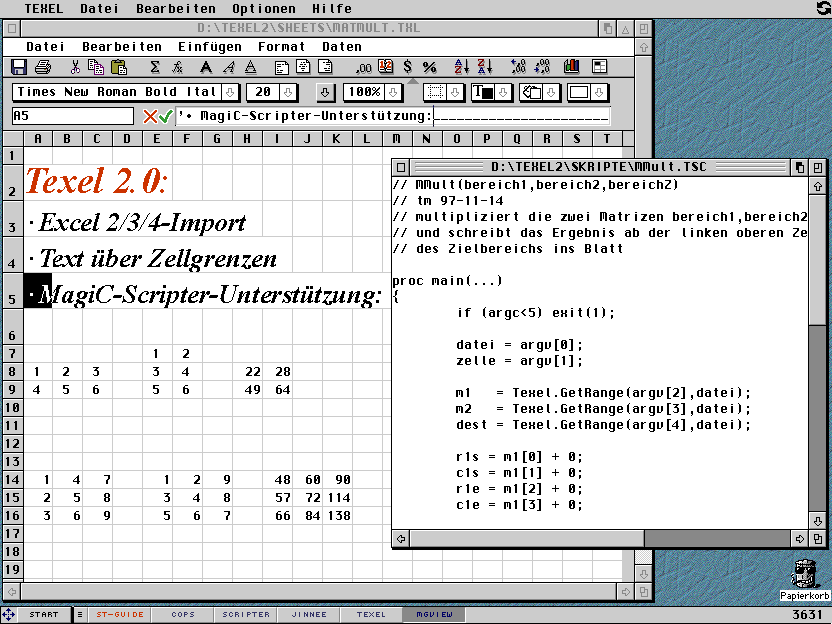Expand the text color dropdown arrow
Viewport: 832px width, 624px height.
(x=503, y=92)
